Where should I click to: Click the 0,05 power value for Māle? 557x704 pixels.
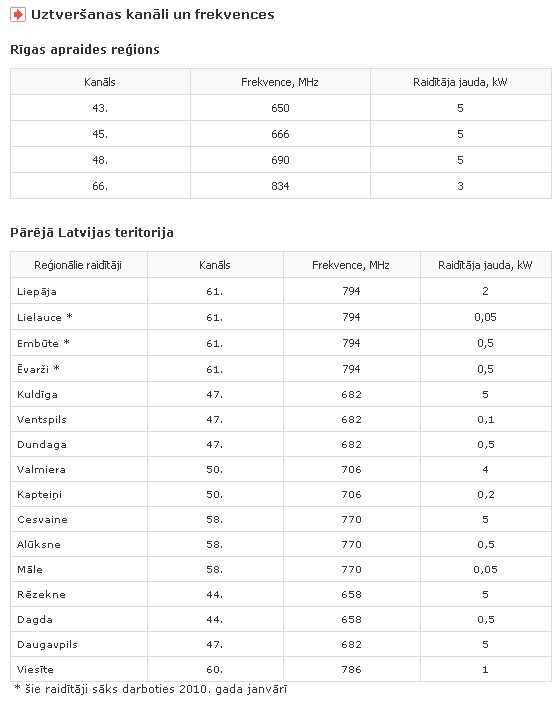click(x=485, y=570)
